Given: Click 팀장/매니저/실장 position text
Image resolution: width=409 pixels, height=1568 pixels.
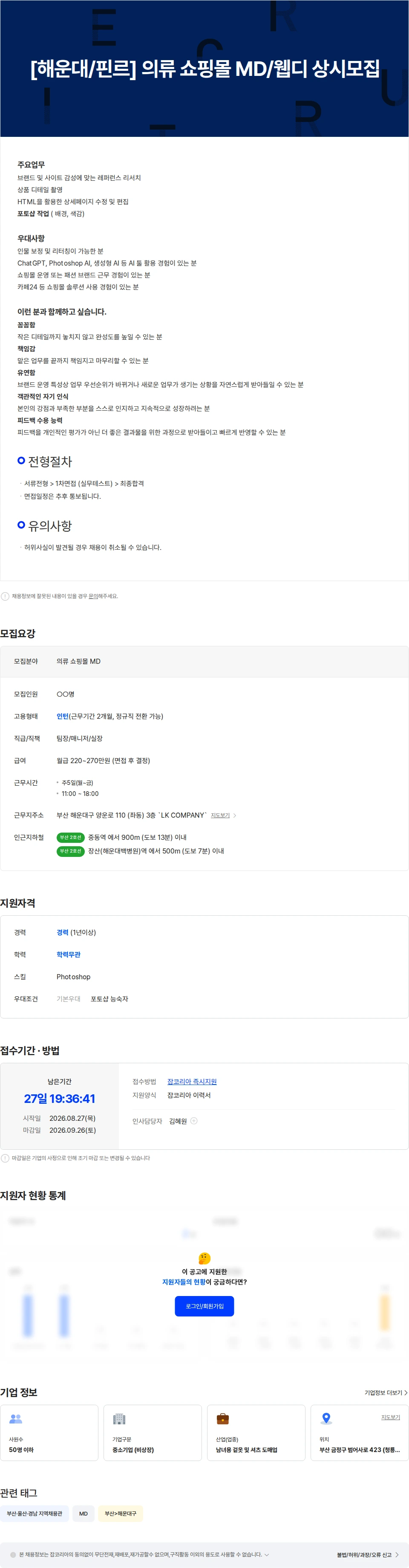Looking at the screenshot, I should tap(80, 738).
